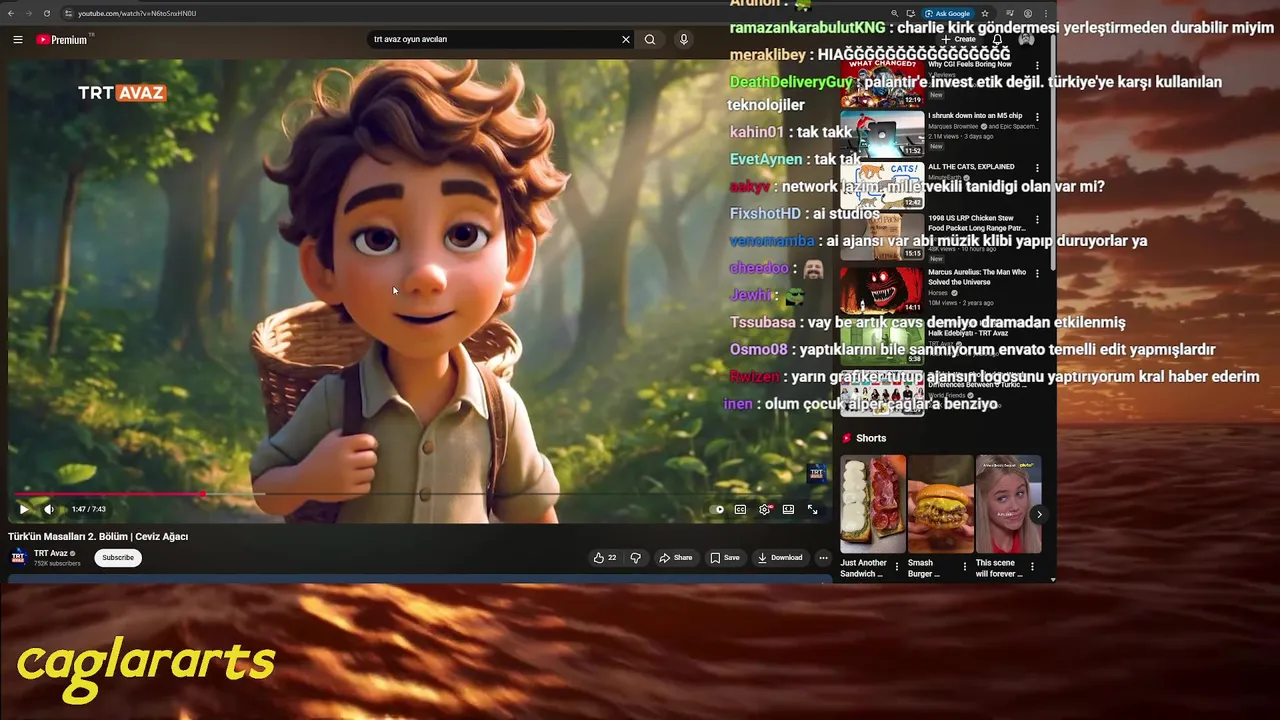Image resolution: width=1280 pixels, height=720 pixels.
Task: Open the YouTube Create button
Action: pyautogui.click(x=959, y=39)
